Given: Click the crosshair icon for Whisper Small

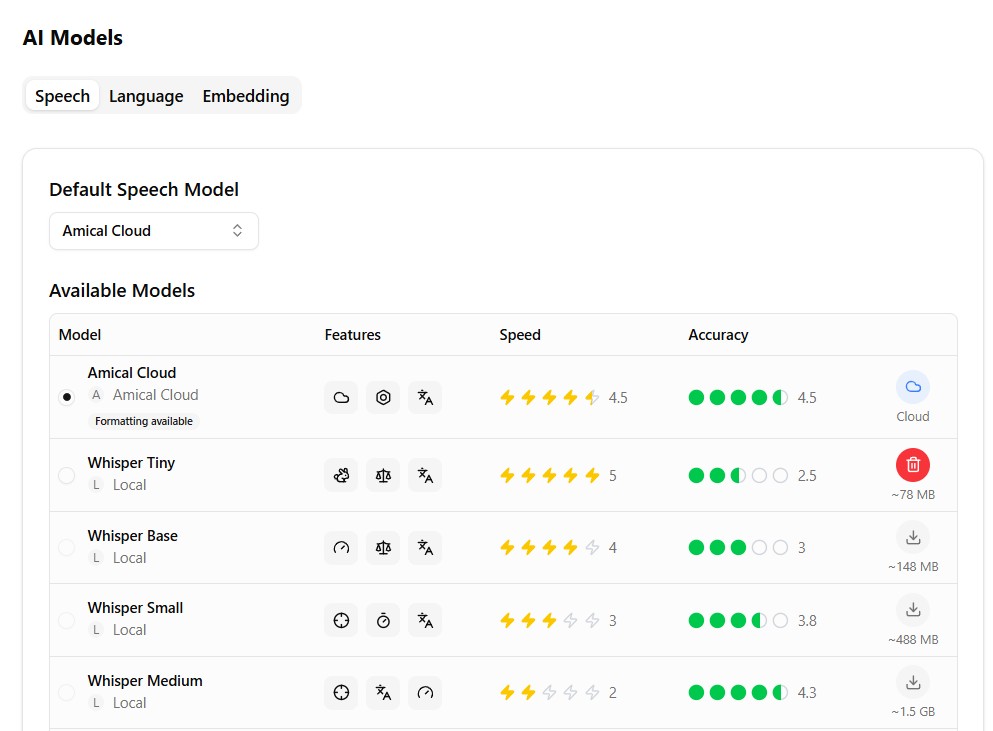Looking at the screenshot, I should [x=341, y=620].
